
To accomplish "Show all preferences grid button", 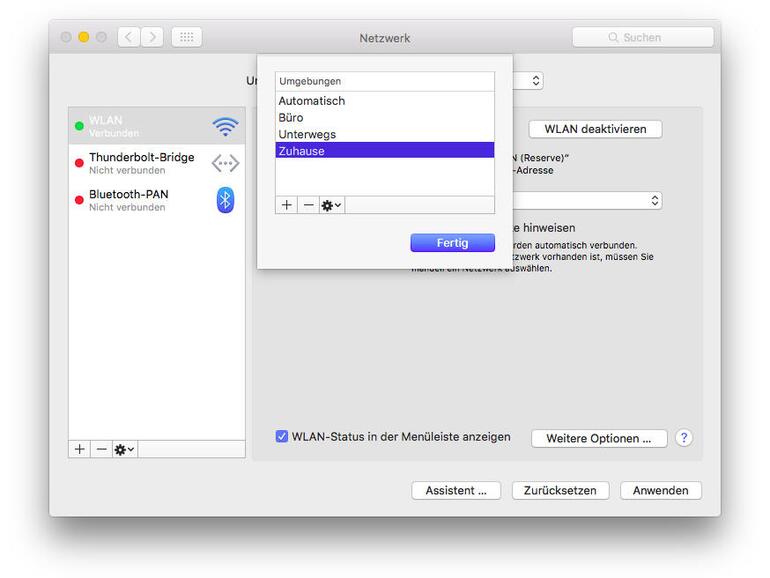I will (187, 37).
